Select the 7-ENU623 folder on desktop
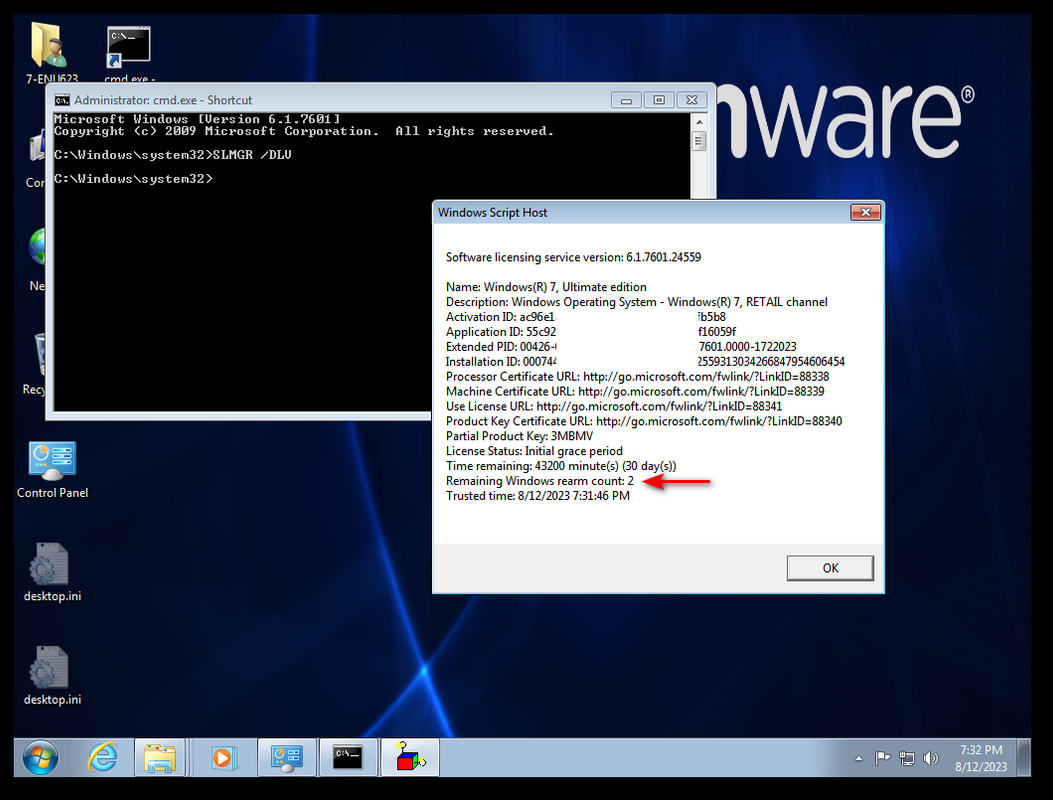Screen dimensions: 1053x800 point(52,52)
